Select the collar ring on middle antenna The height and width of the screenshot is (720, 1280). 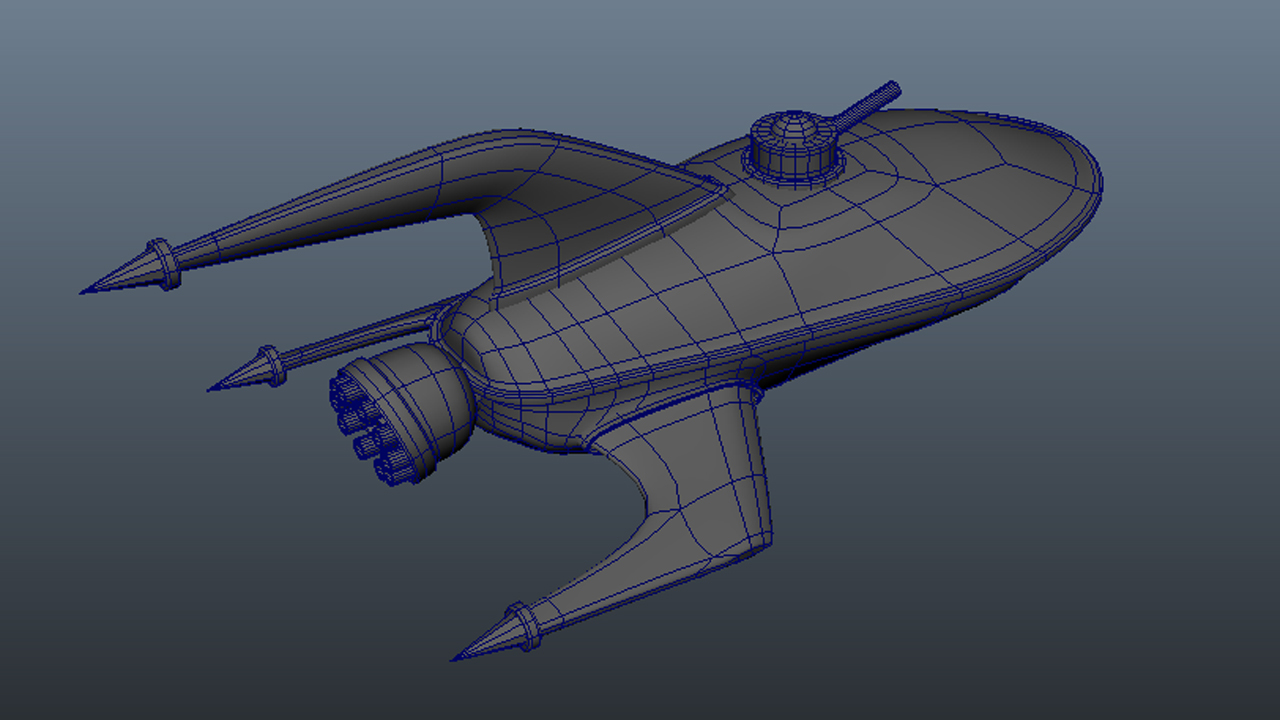pos(270,365)
